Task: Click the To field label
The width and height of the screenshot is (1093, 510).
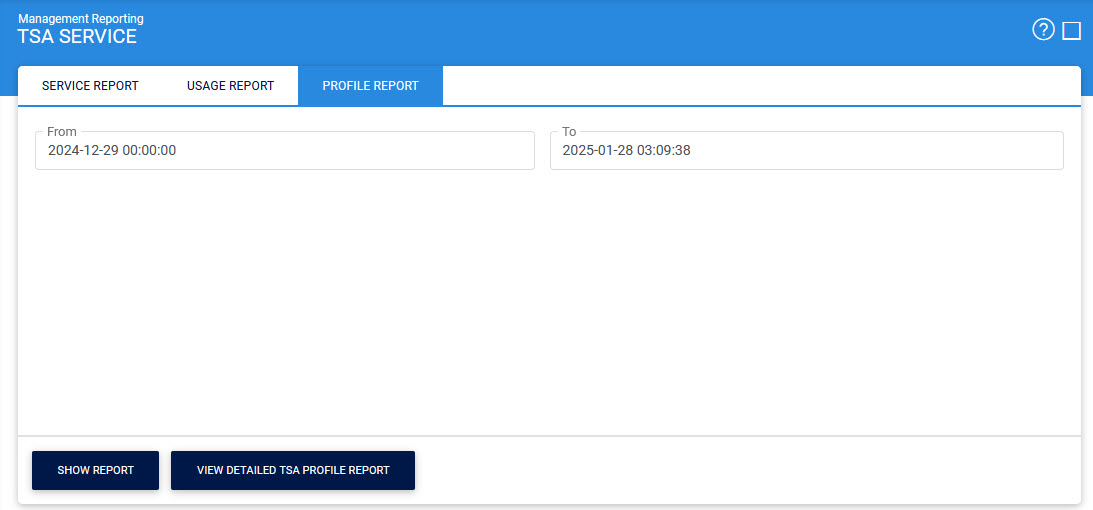Action: pyautogui.click(x=569, y=132)
